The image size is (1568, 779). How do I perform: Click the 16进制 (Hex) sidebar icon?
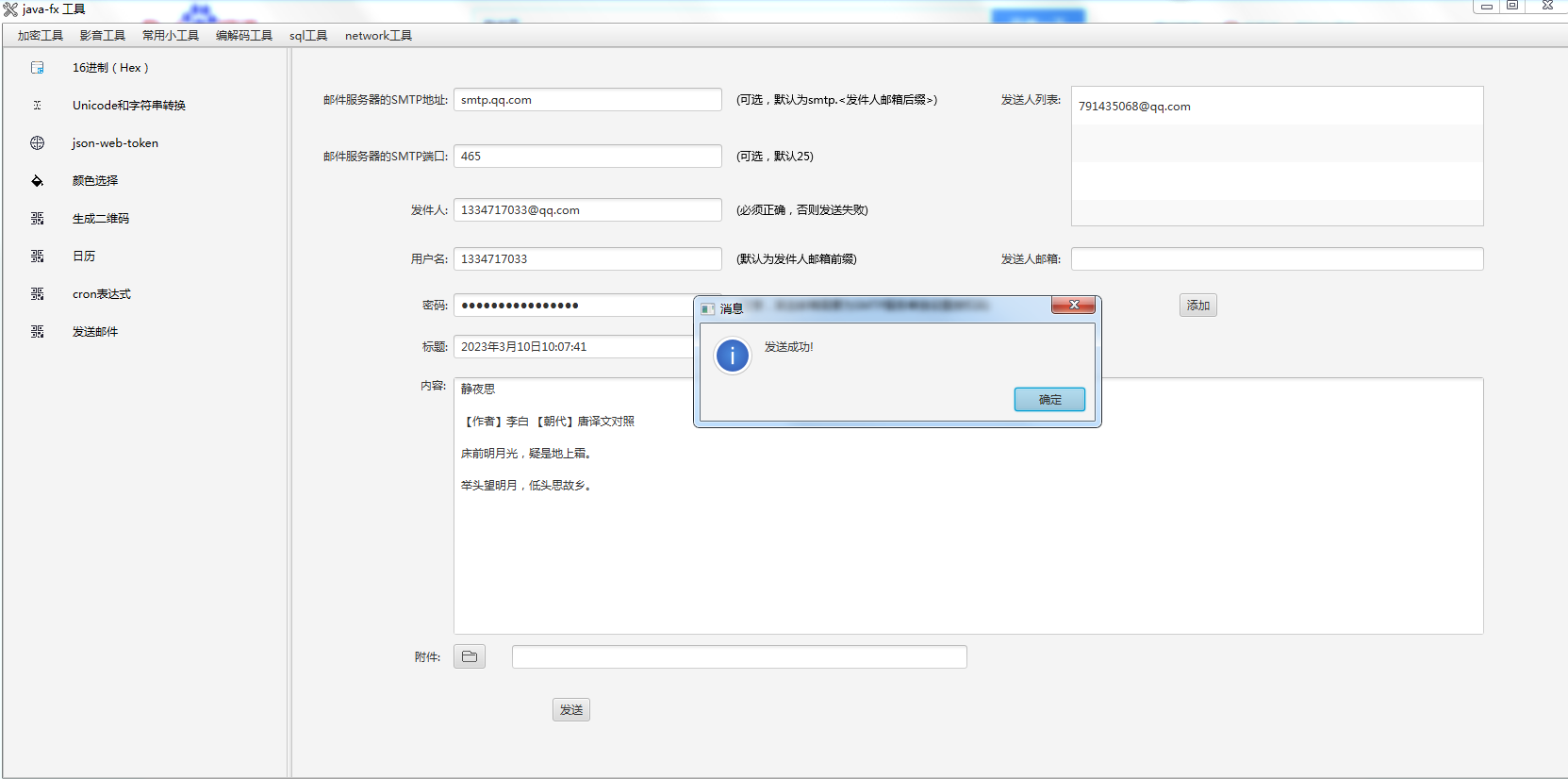pyautogui.click(x=38, y=68)
